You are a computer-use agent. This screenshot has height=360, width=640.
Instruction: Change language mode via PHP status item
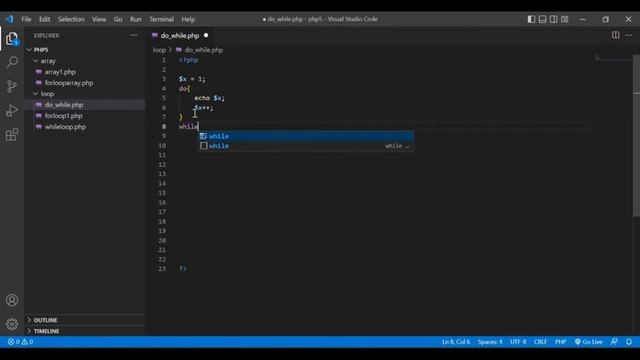coord(560,342)
